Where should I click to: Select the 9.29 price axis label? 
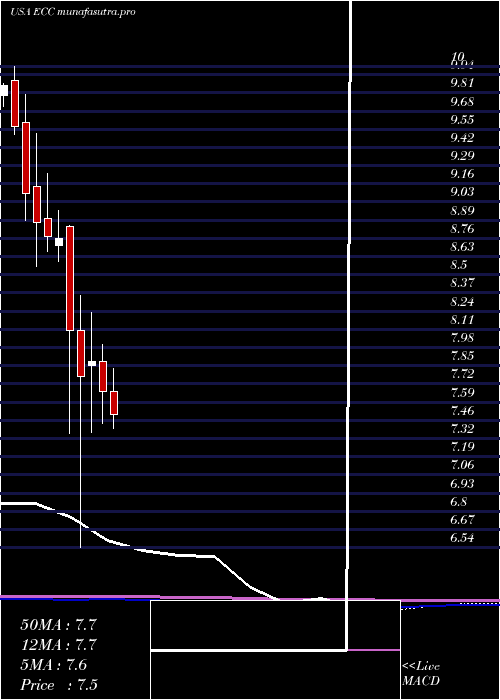(462, 156)
